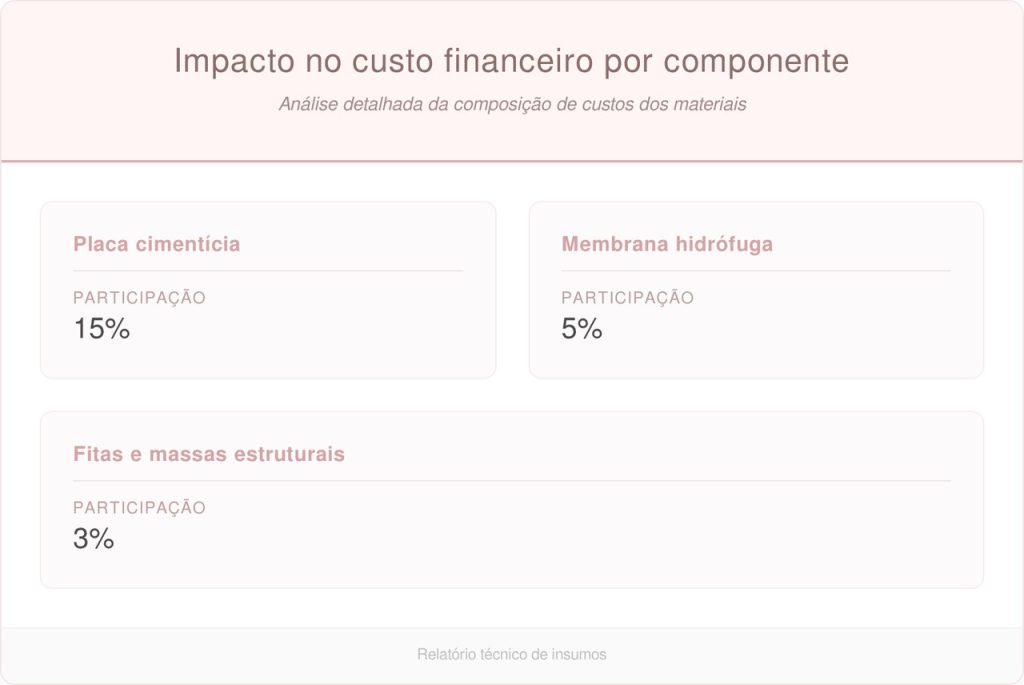Click the 15% participation value
Image resolution: width=1024 pixels, height=685 pixels.
101,329
